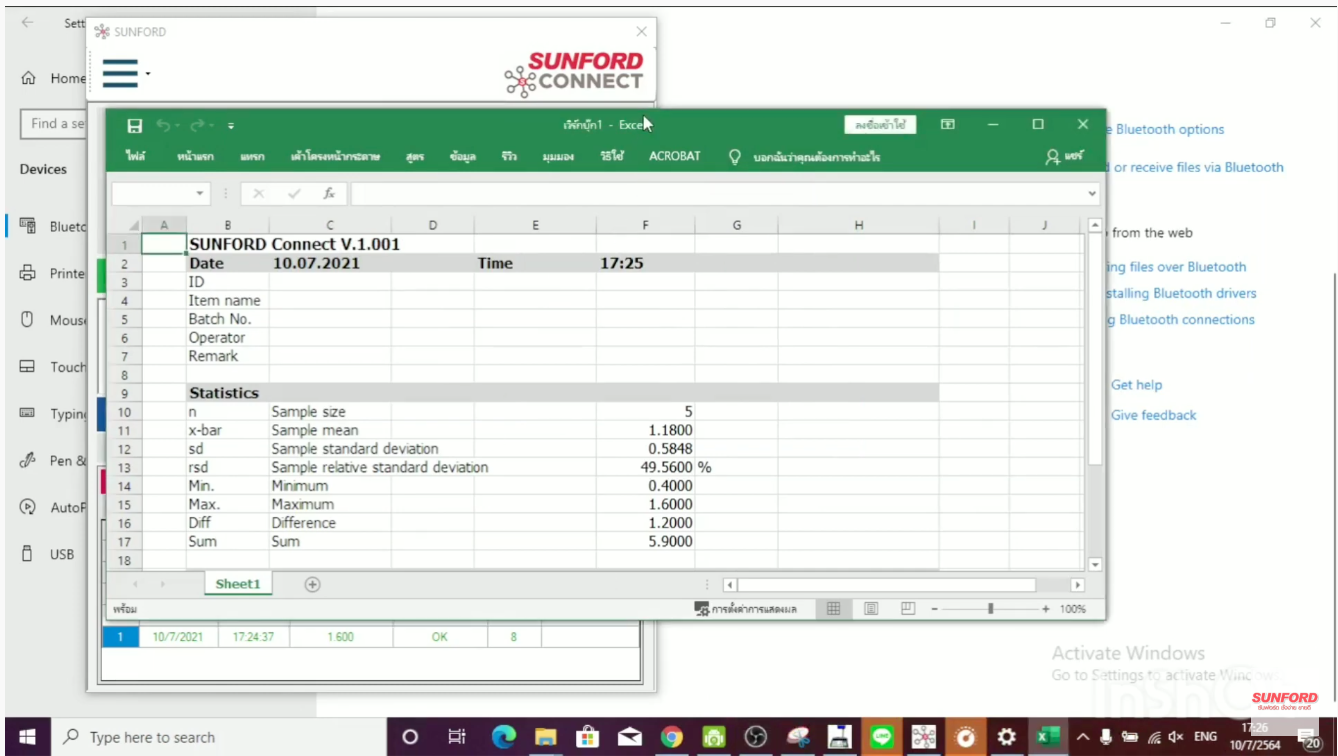Image resolution: width=1338 pixels, height=756 pixels.
Task: Open Ribbon Display Options icon
Action: 948,125
